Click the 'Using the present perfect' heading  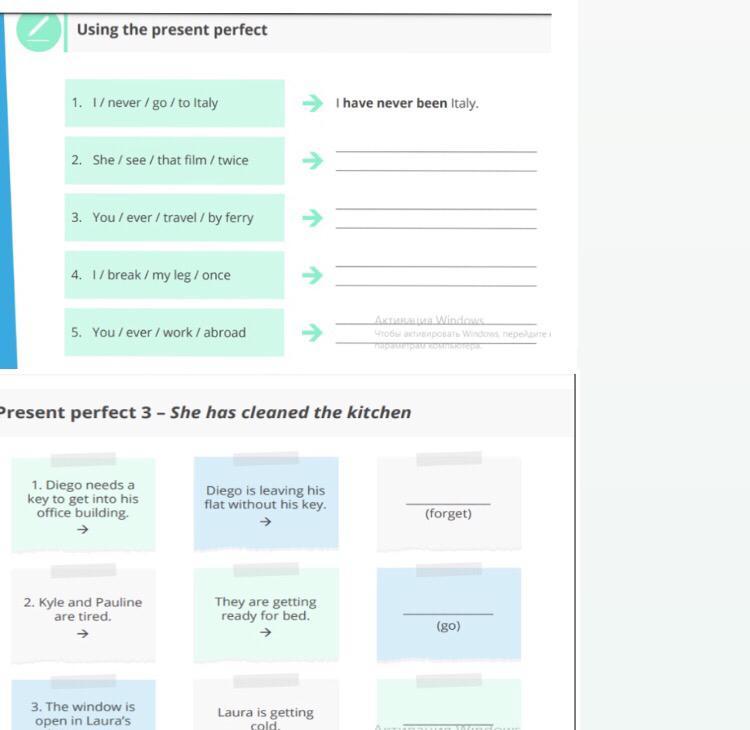(172, 30)
